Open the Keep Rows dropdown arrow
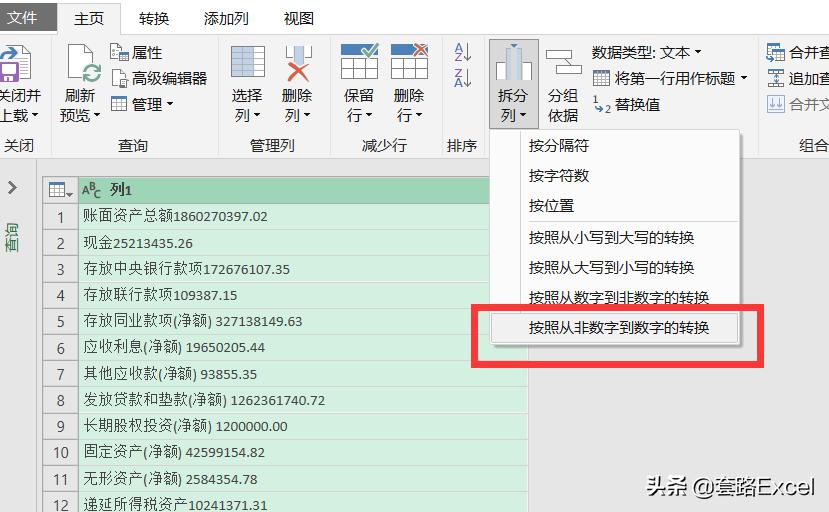The image size is (829, 512). (369, 115)
